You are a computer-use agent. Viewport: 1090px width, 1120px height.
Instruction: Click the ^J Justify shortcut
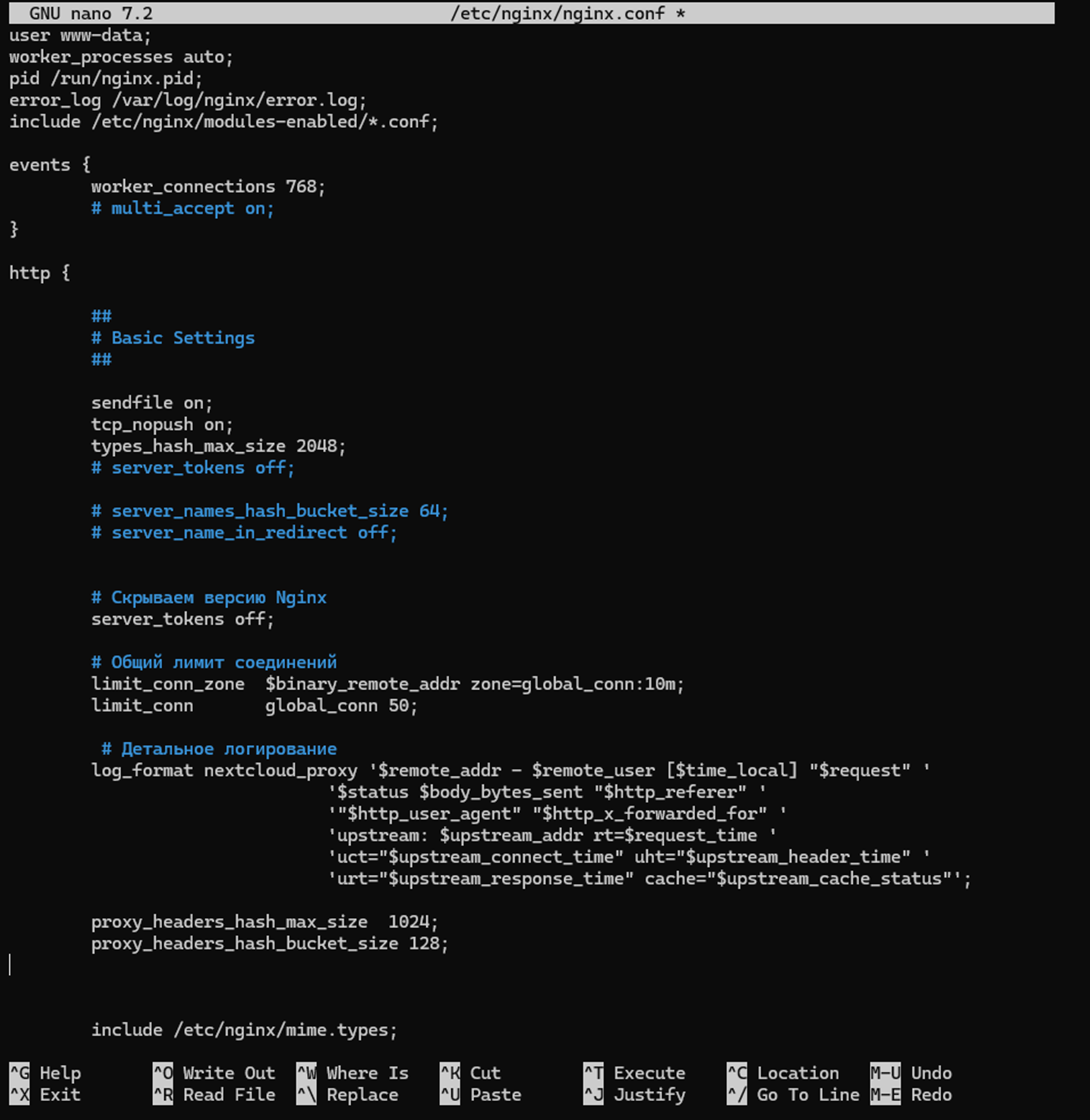pyautogui.click(x=634, y=1094)
